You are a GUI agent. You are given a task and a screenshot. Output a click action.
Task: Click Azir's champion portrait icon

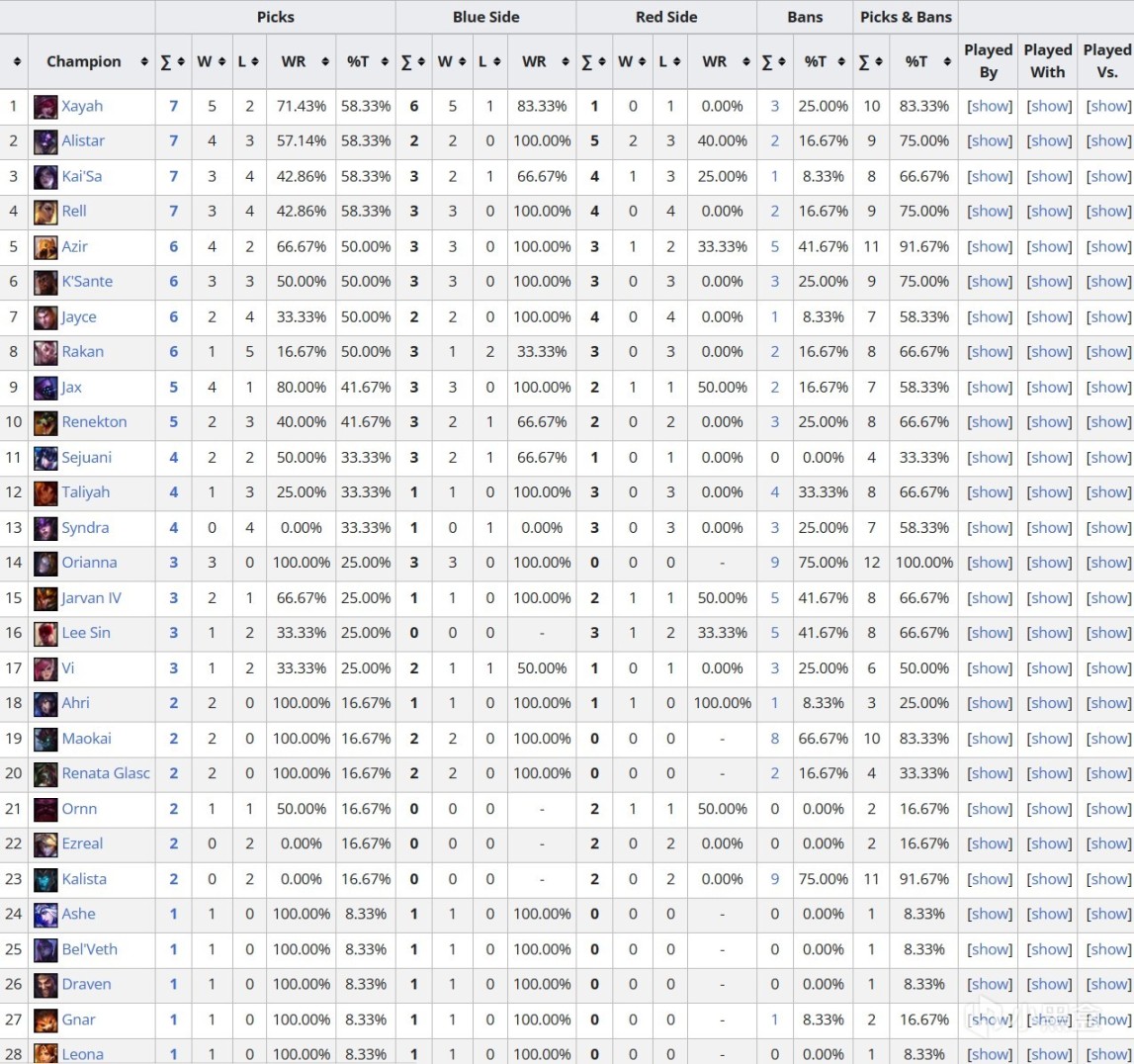(x=45, y=247)
